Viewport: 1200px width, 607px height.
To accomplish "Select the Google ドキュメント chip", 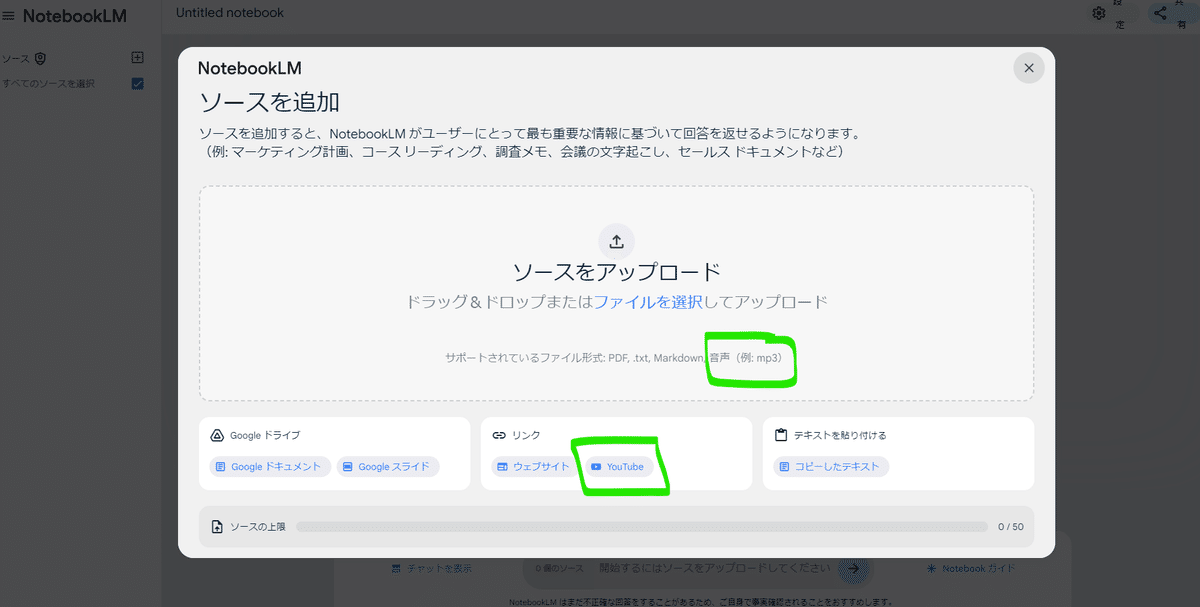I will click(268, 466).
